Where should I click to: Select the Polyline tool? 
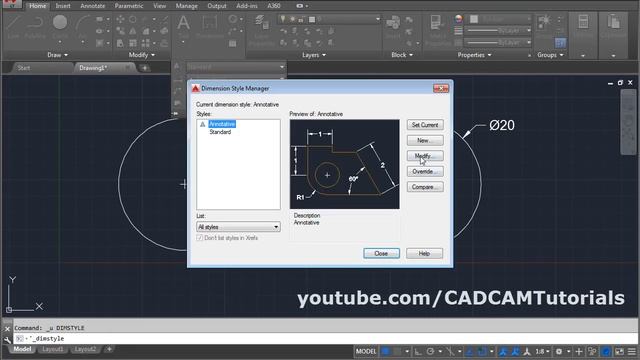click(x=35, y=27)
